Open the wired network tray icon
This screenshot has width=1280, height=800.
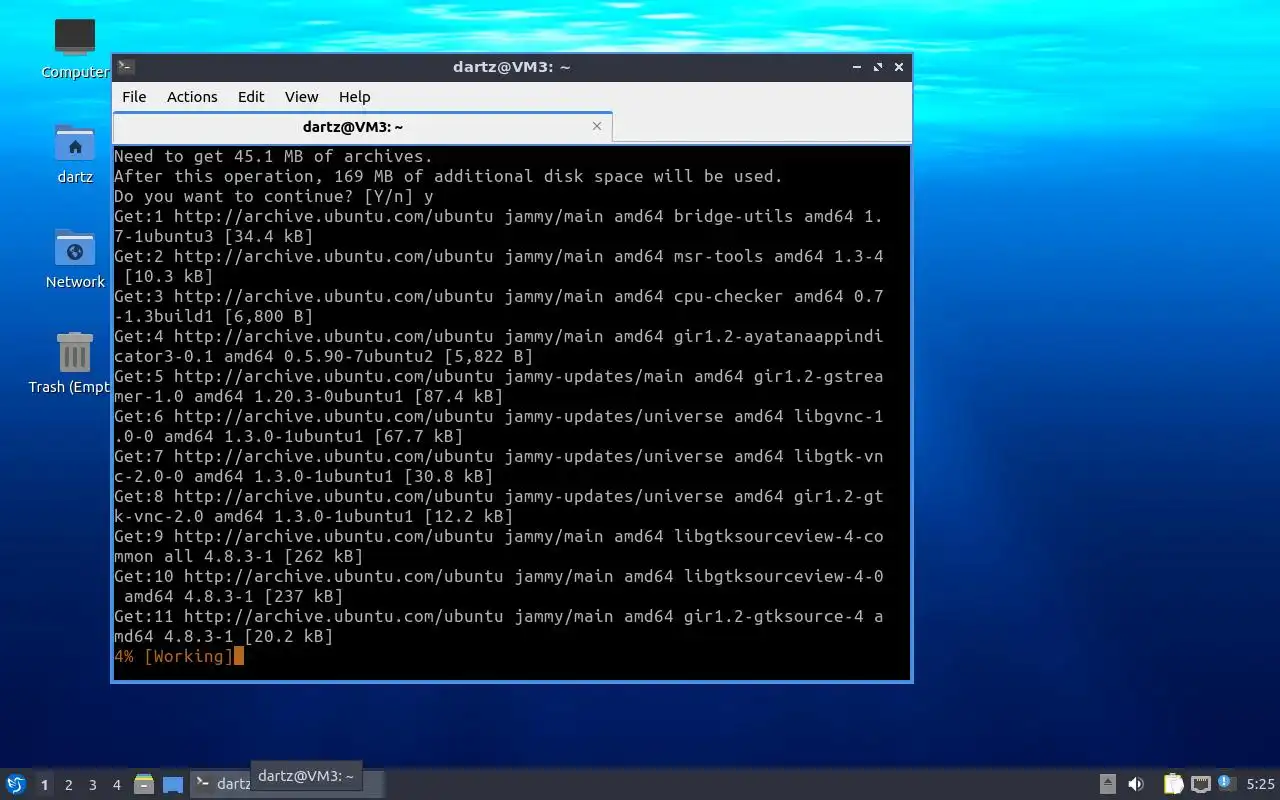point(1201,784)
